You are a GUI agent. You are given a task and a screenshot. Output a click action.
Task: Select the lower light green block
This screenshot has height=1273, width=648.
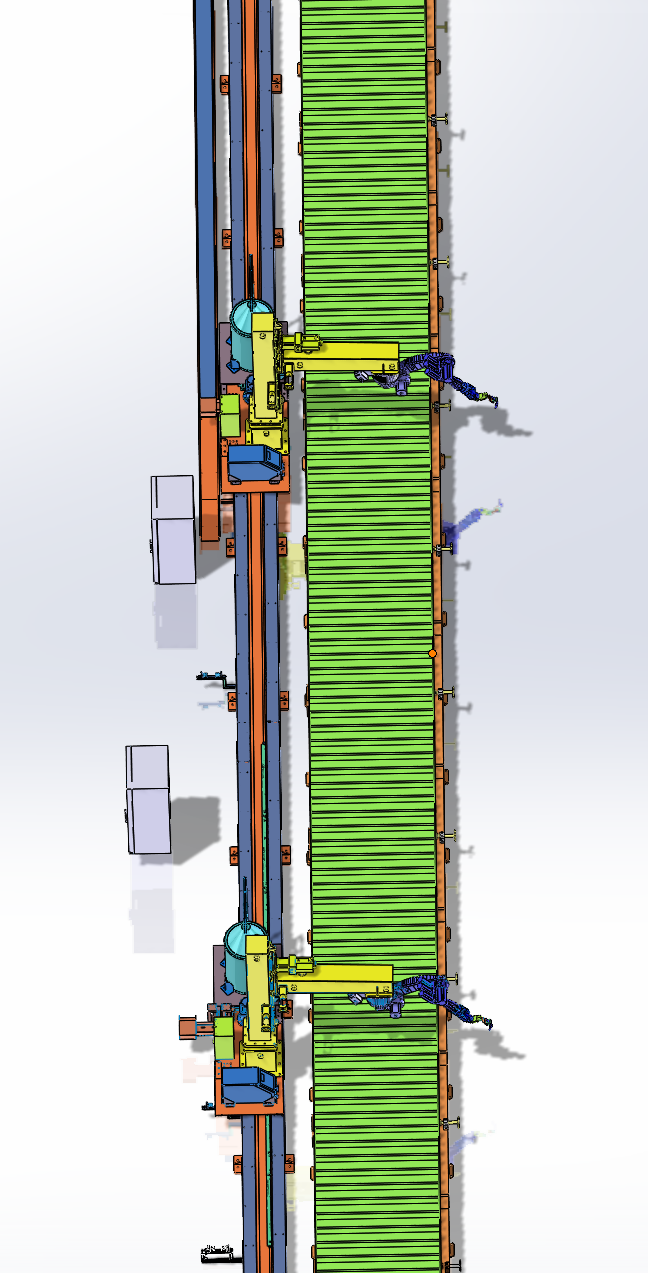(x=224, y=1038)
